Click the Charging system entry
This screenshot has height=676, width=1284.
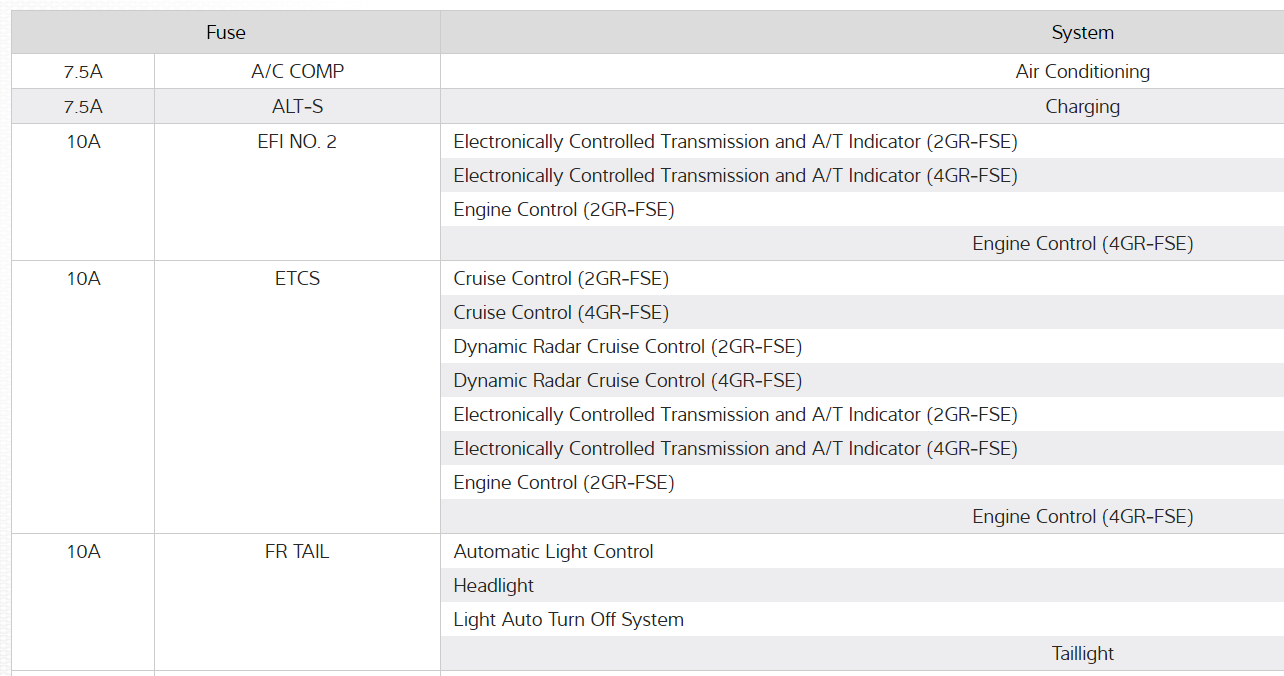(1082, 107)
